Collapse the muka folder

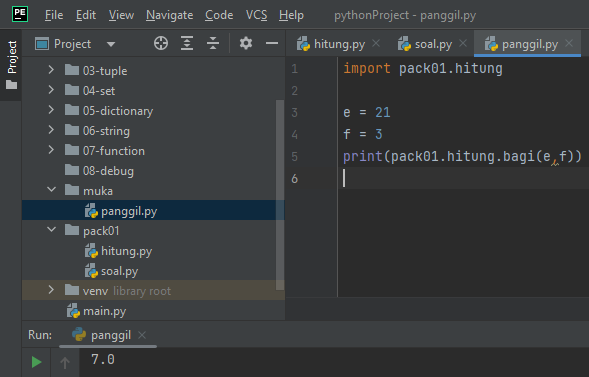coord(51,190)
